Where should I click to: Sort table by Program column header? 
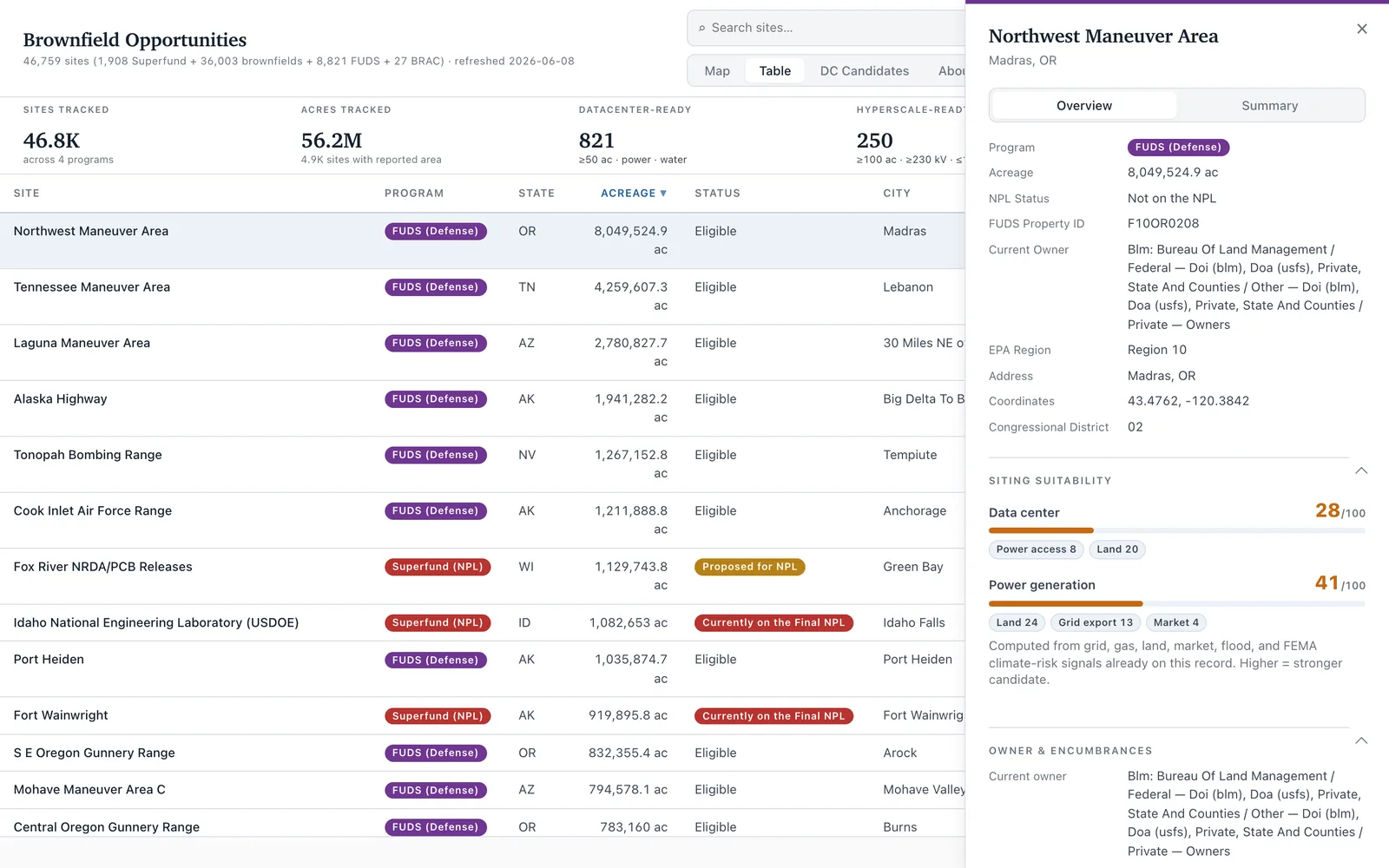(x=414, y=194)
